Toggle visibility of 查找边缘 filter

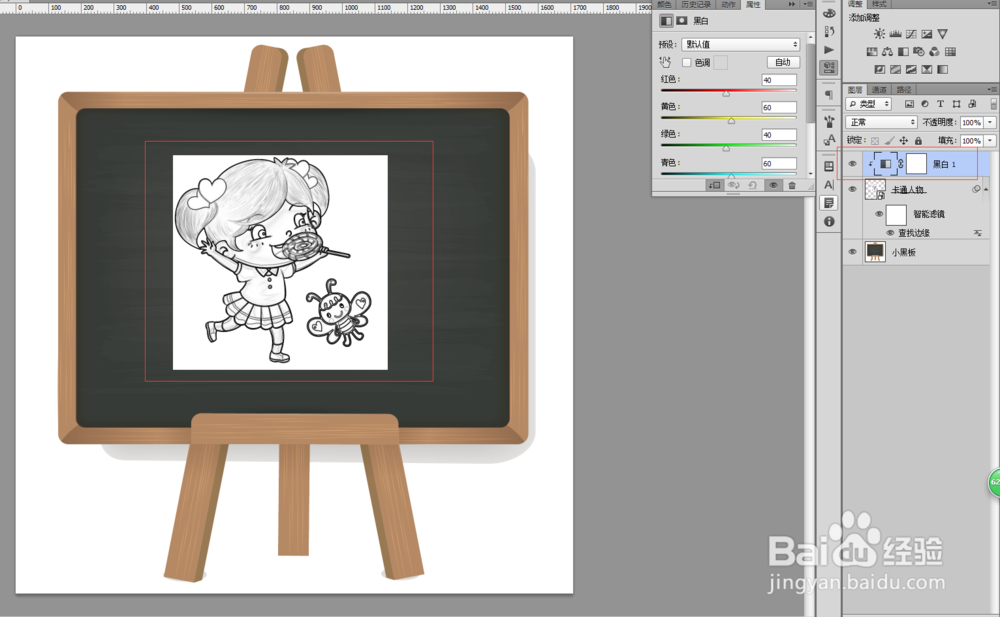point(890,232)
